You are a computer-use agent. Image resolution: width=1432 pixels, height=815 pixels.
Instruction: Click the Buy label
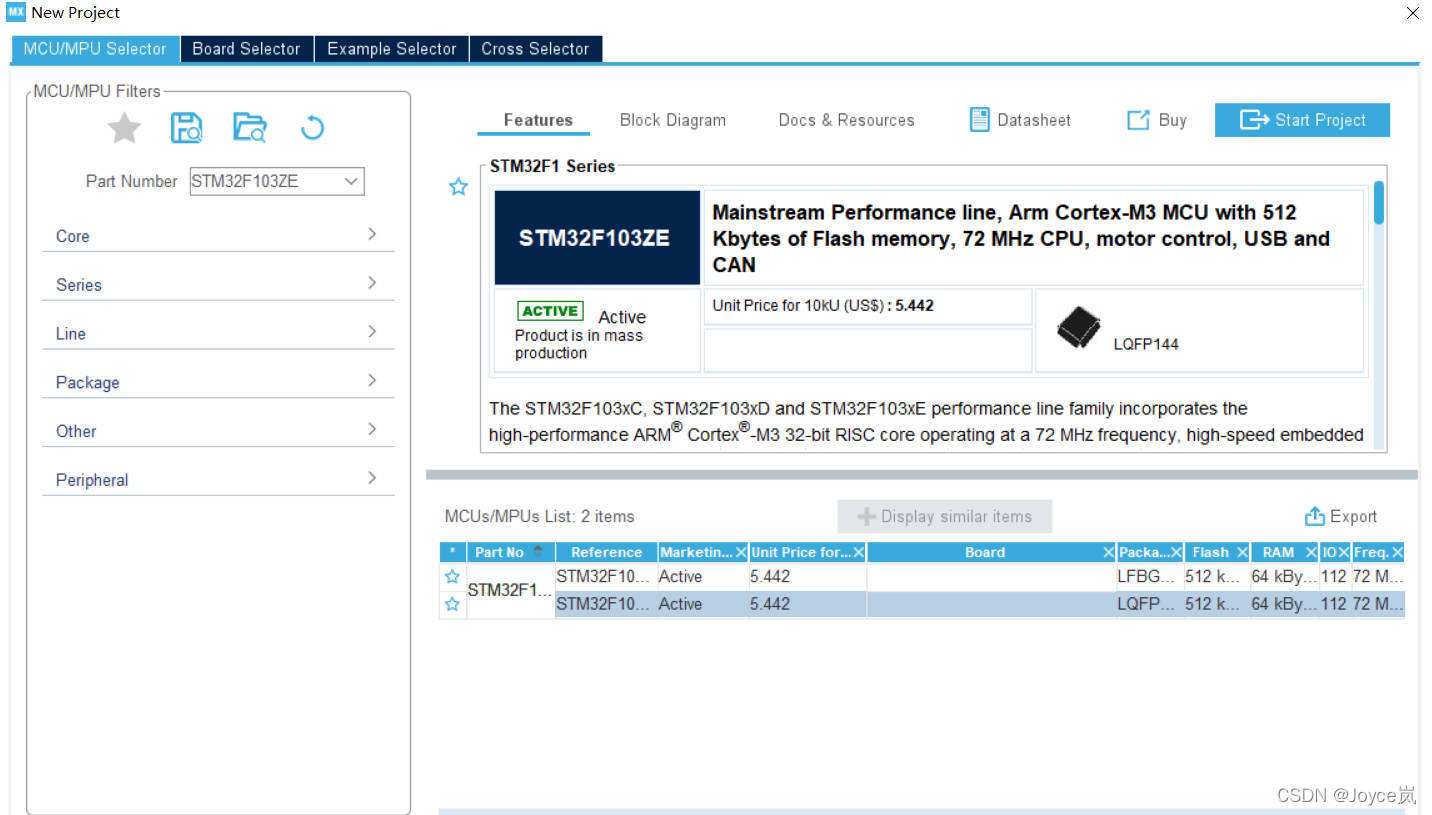coord(1172,120)
